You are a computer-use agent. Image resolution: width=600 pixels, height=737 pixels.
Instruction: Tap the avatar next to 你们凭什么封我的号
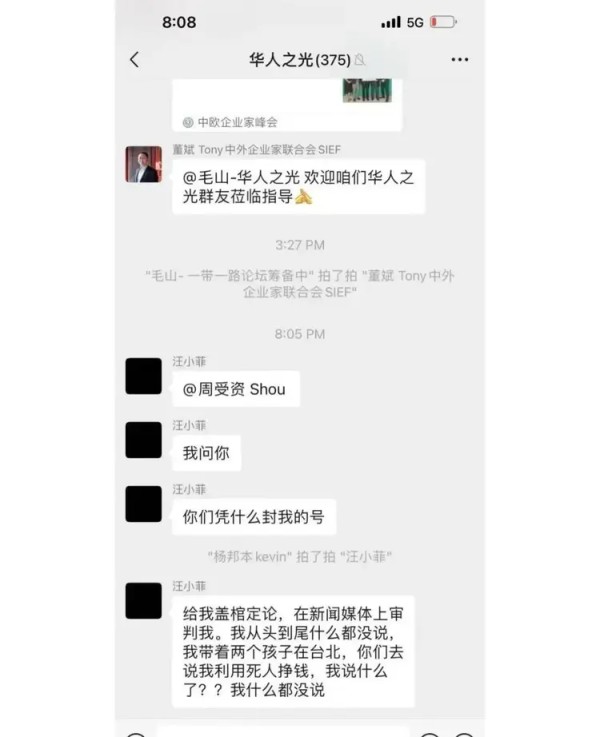point(144,504)
